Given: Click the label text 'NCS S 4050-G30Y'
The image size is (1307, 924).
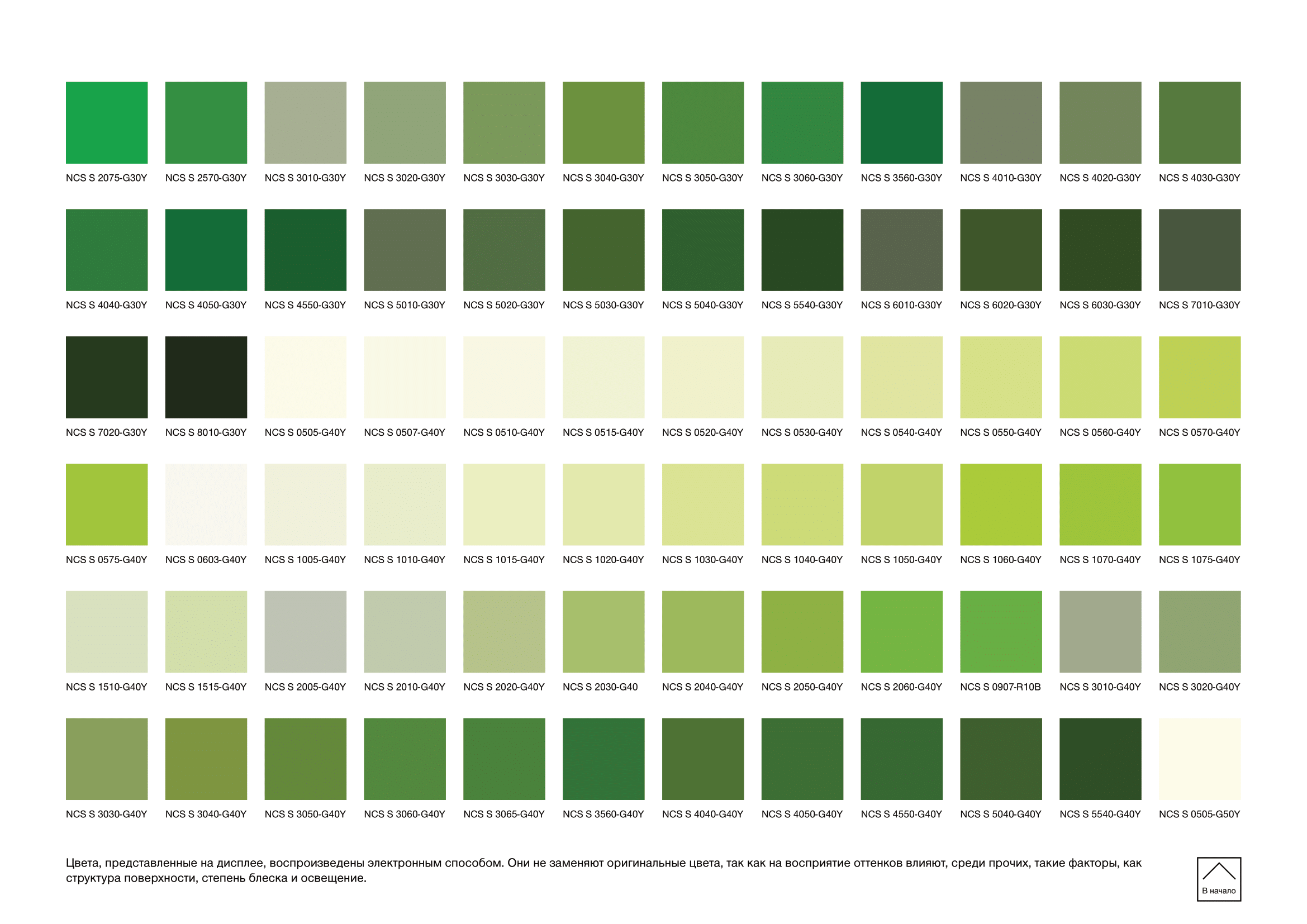Looking at the screenshot, I should tap(206, 306).
